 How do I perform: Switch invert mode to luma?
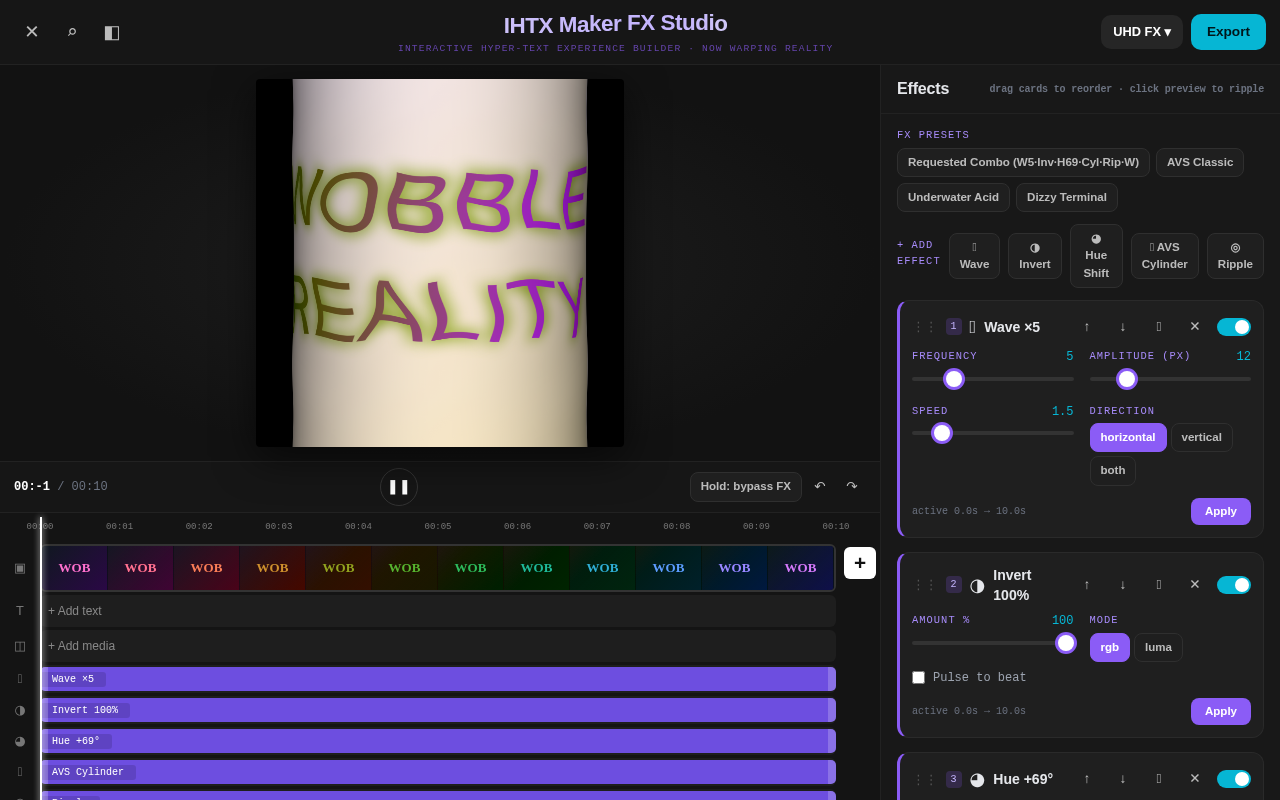coord(1158,647)
